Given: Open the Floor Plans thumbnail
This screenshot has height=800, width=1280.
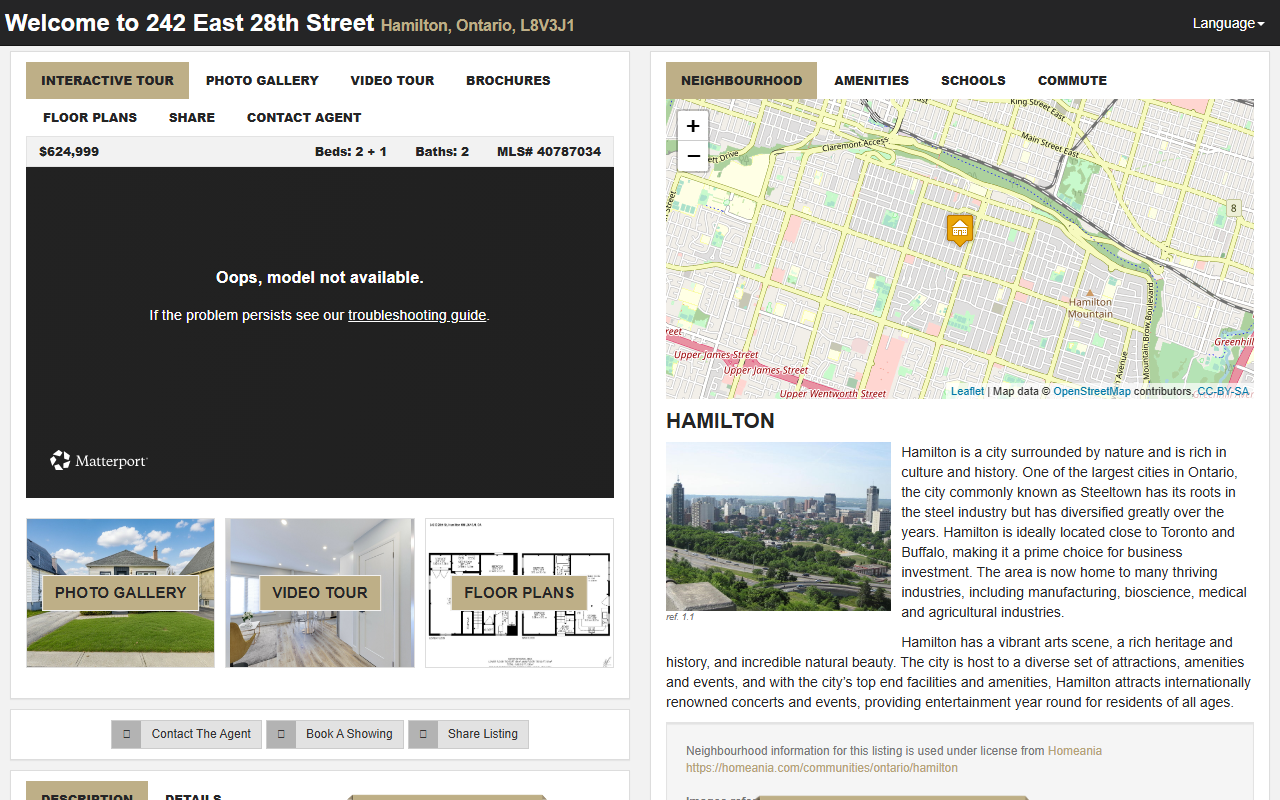Looking at the screenshot, I should (x=519, y=593).
